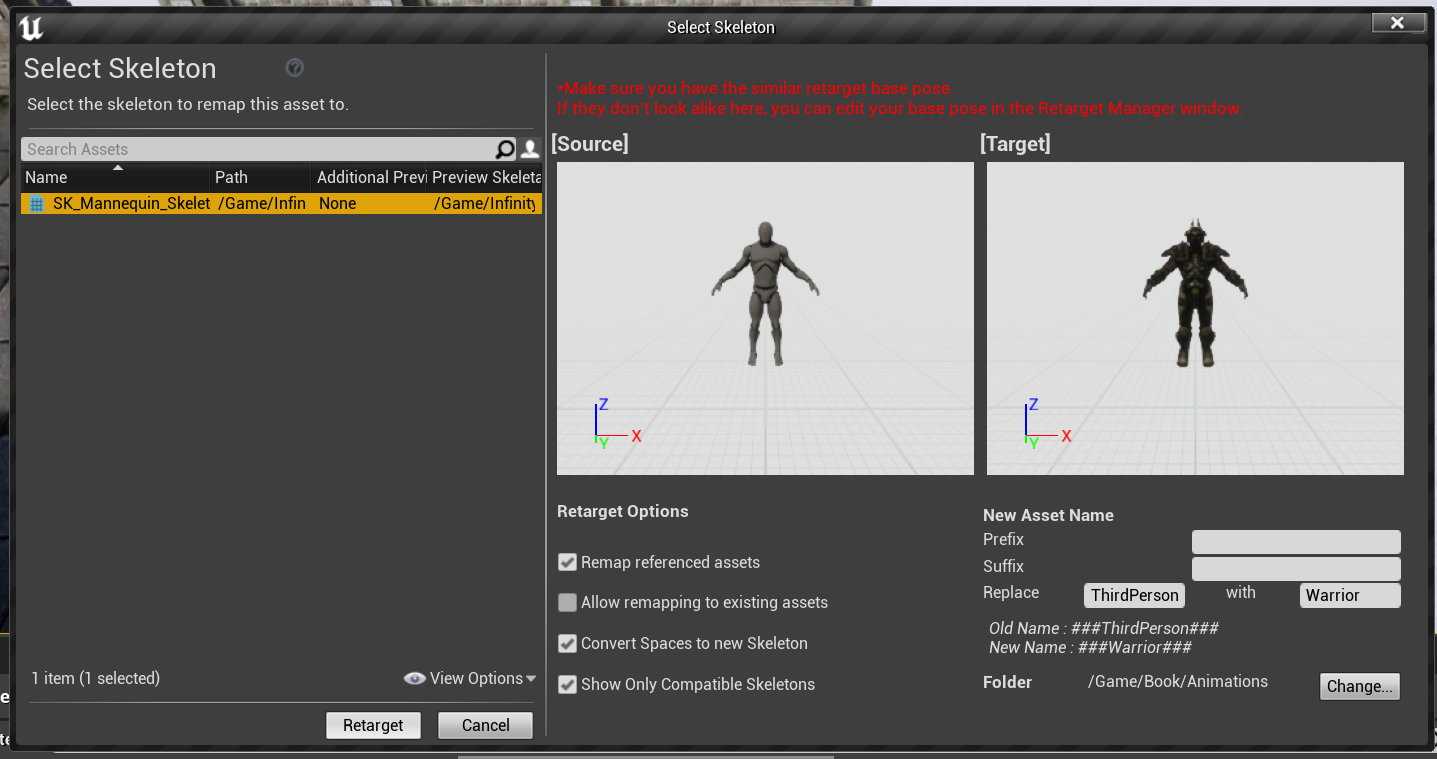Click the New Asset Name heading

tap(1048, 515)
